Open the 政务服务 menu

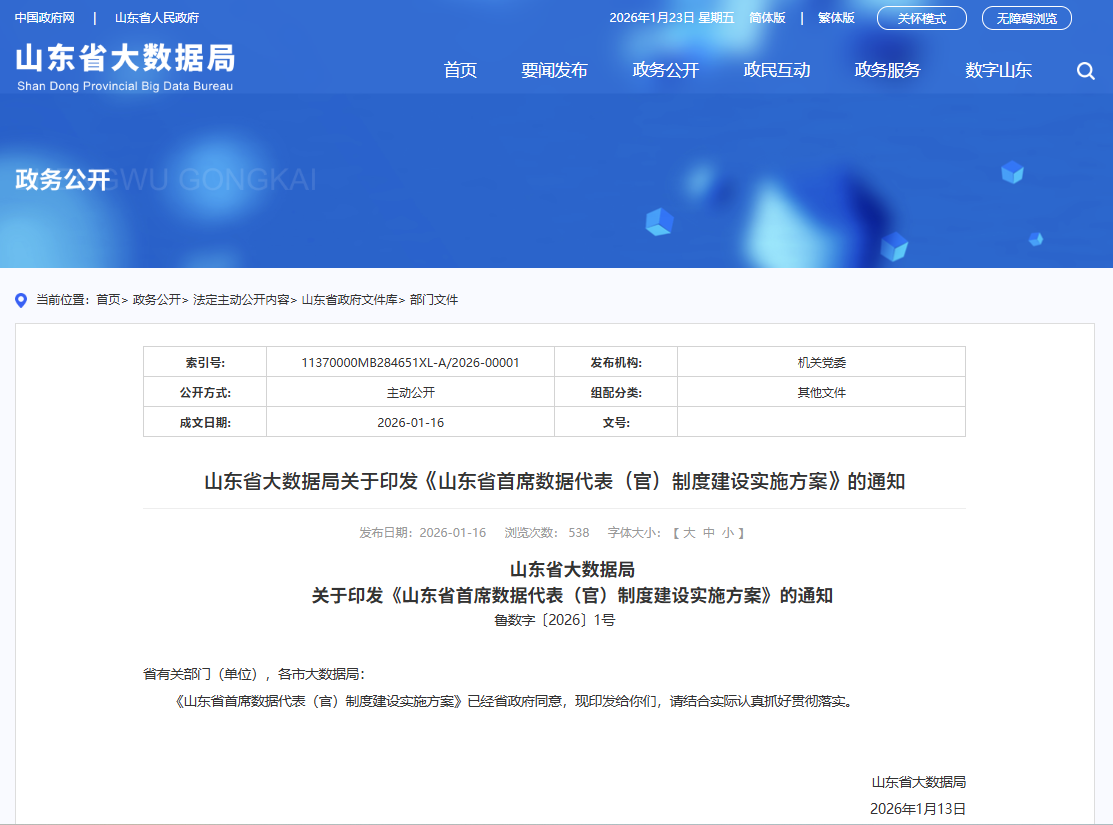pyautogui.click(x=887, y=70)
